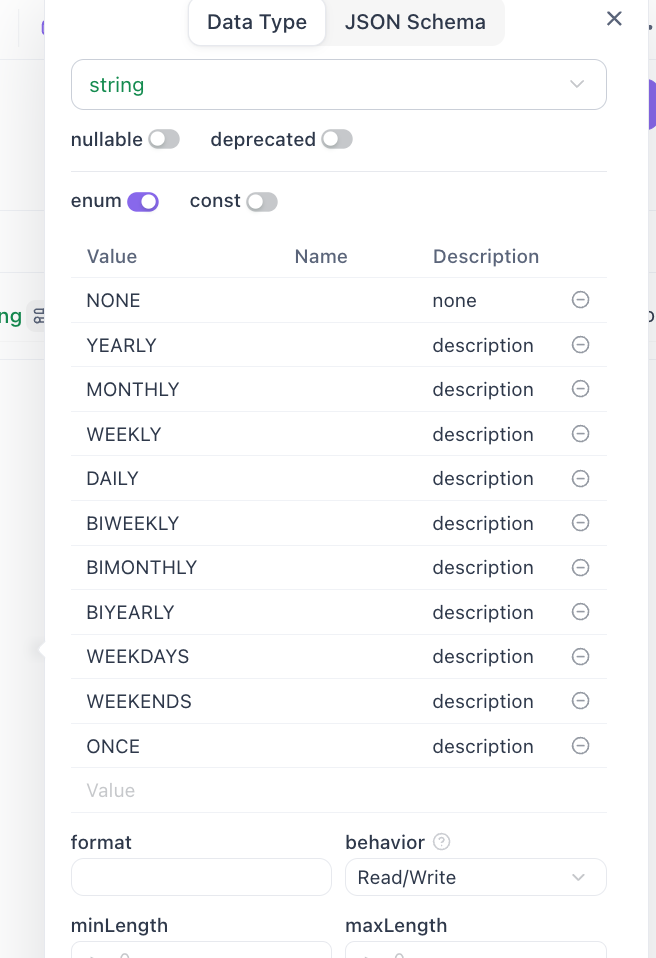The image size is (656, 958).
Task: Delete the DAILY enum row
Action: point(580,478)
